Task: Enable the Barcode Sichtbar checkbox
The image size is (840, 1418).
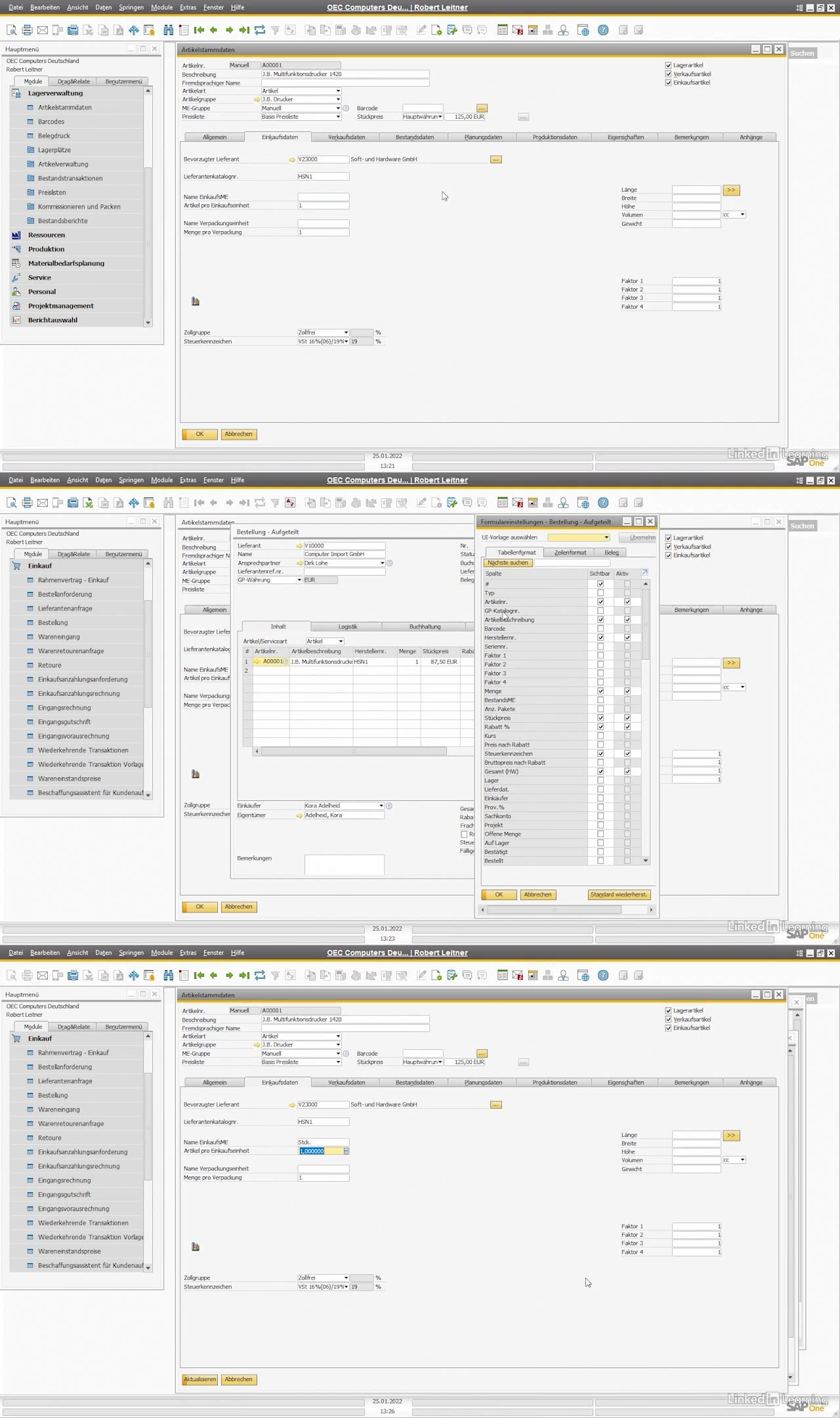Action: click(600, 629)
